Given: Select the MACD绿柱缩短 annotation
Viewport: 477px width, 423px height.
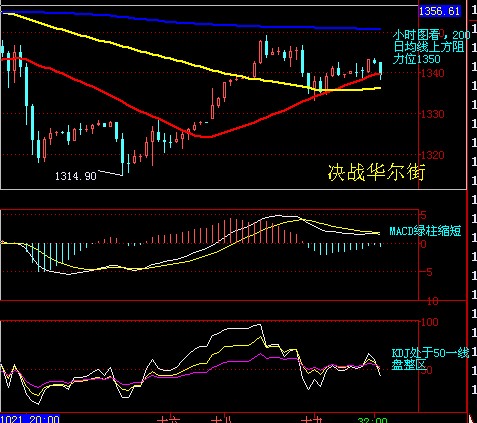Looking at the screenshot, I should [x=425, y=231].
